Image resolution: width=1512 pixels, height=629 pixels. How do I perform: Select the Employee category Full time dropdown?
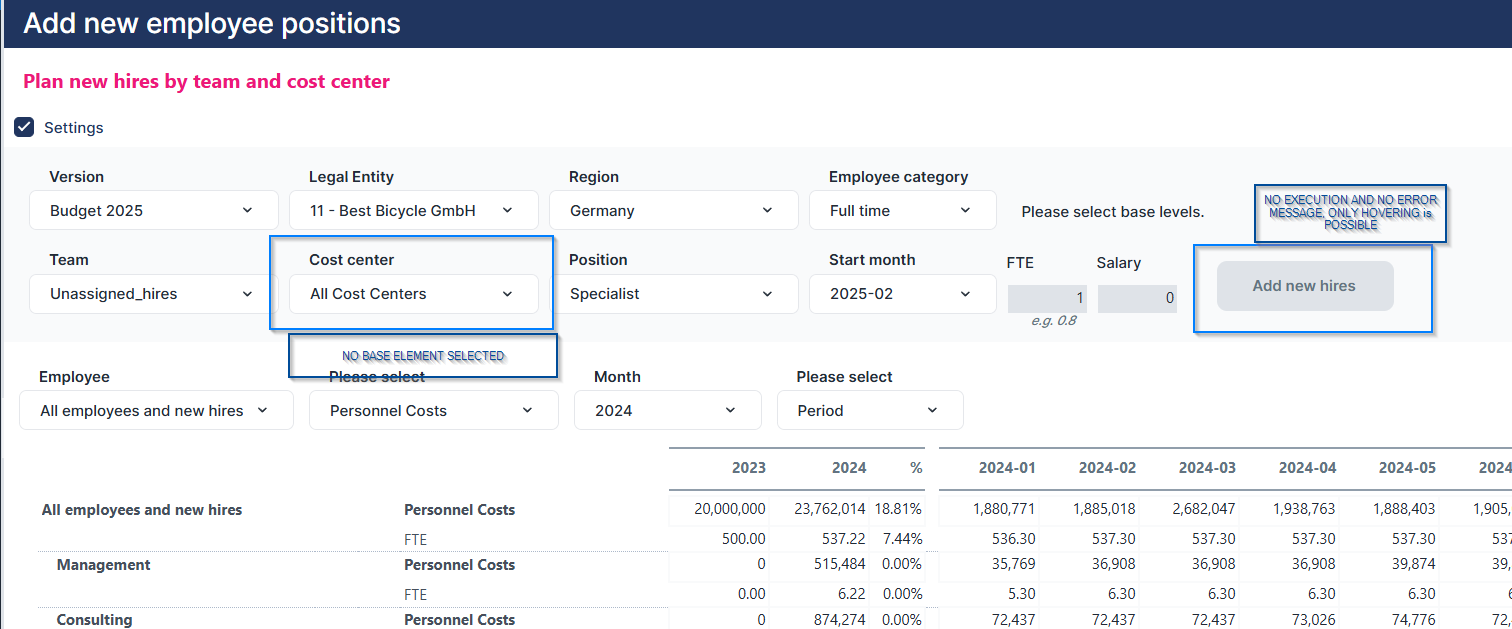point(902,211)
